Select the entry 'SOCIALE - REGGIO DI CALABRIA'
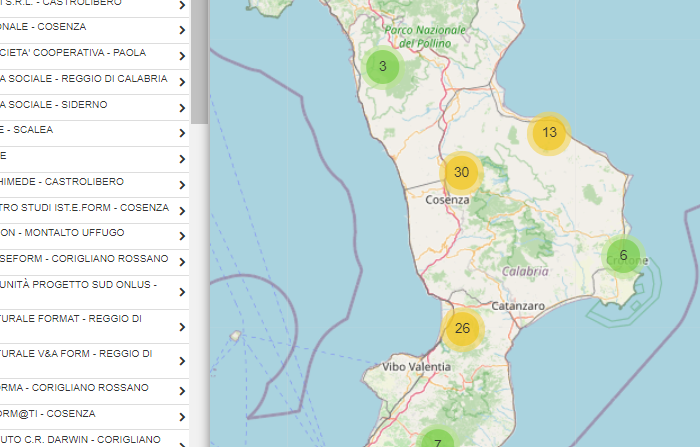 pyautogui.click(x=94, y=82)
